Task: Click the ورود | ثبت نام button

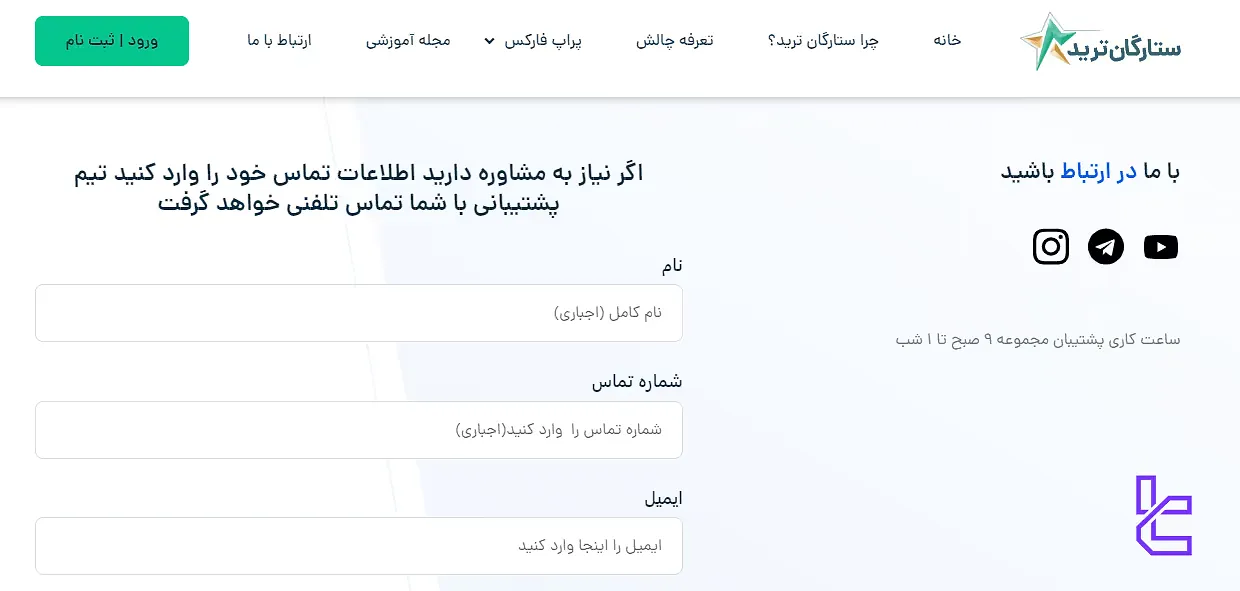Action: pyautogui.click(x=111, y=41)
